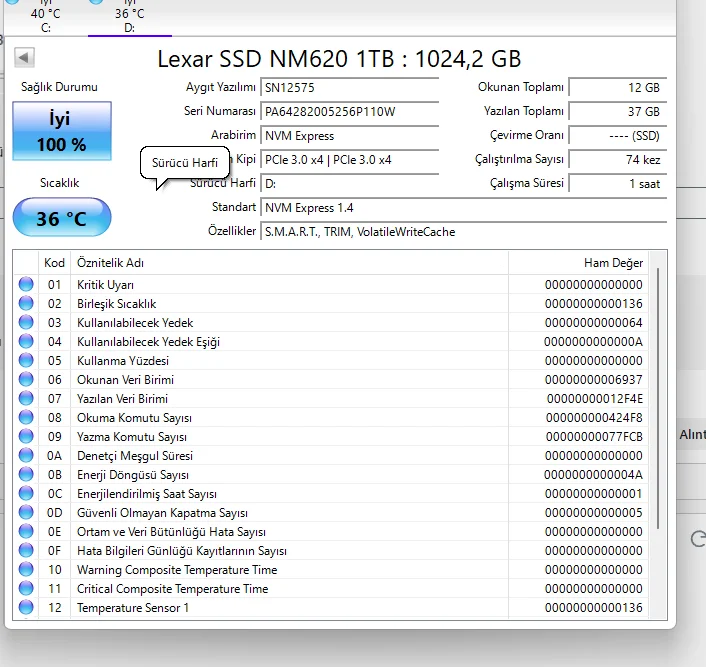The image size is (706, 667).
Task: Click the 36 °C temperature button
Action: click(x=61, y=218)
